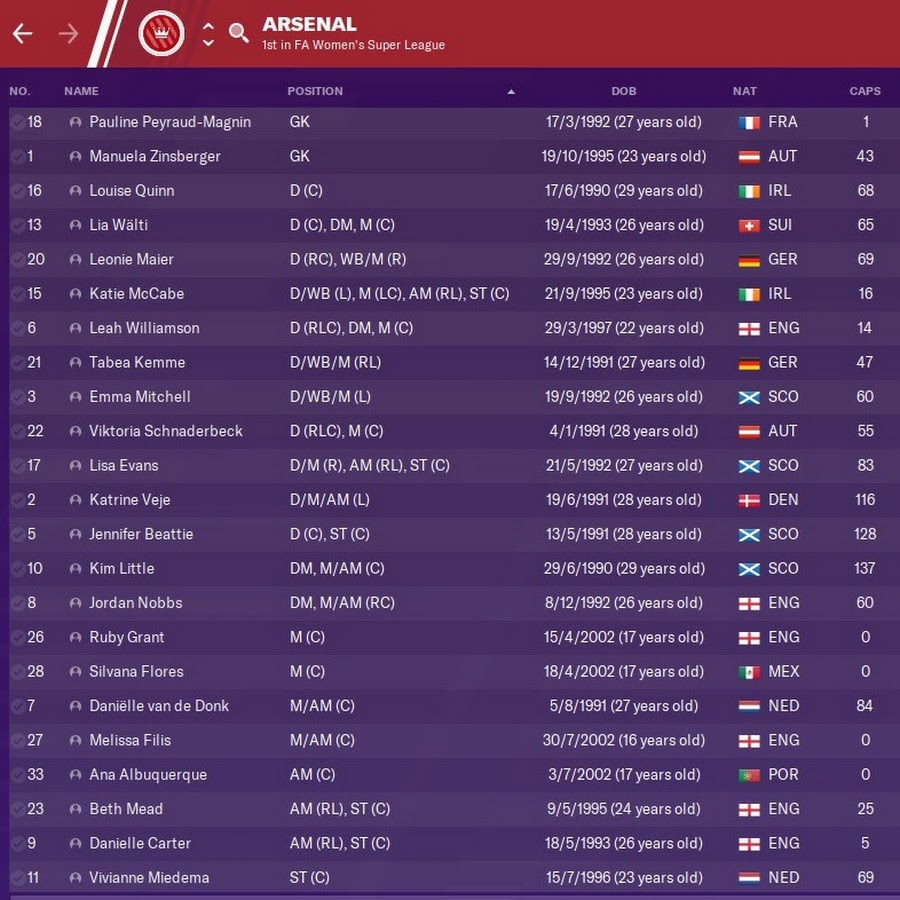Open Daniëlle van de Donk's profile

point(159,706)
